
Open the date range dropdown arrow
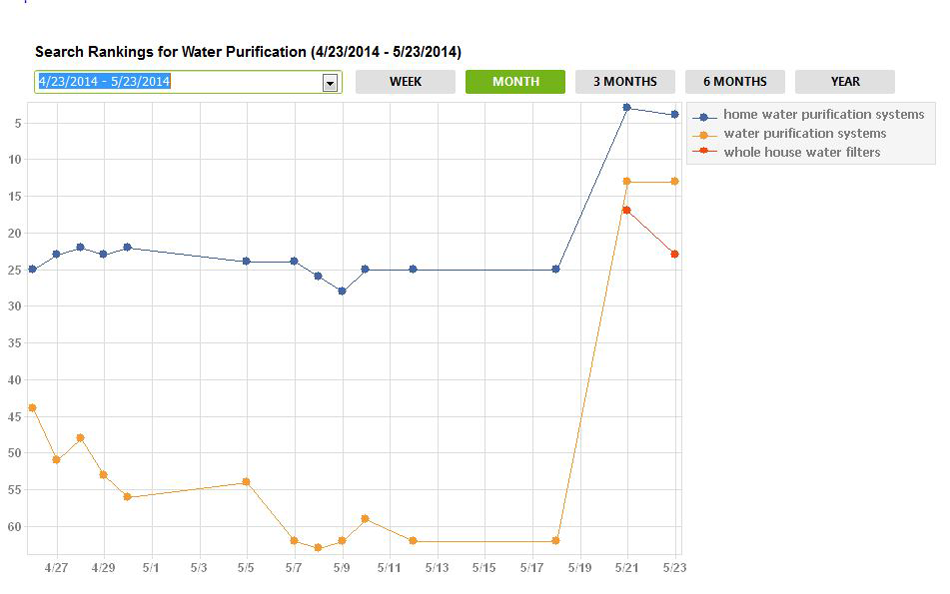point(330,83)
